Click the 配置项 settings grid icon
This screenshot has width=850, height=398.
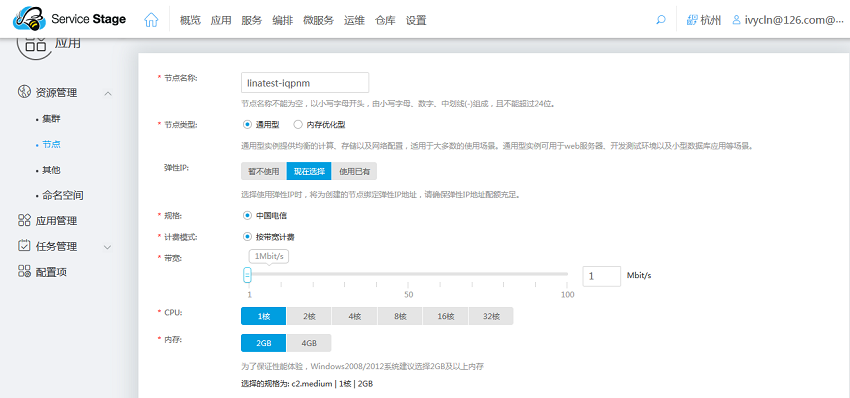pyautogui.click(x=24, y=271)
